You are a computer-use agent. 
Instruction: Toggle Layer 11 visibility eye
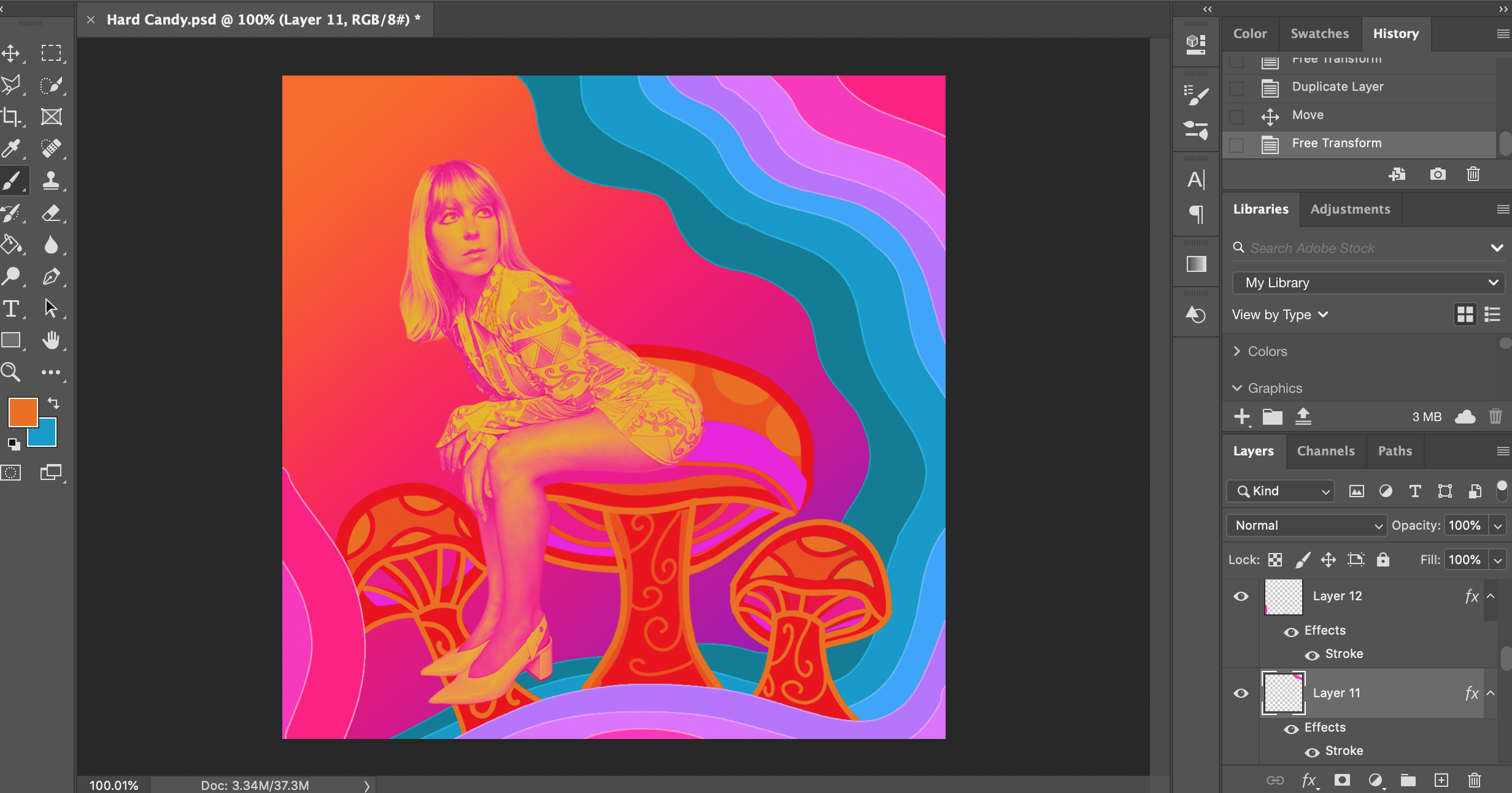coord(1241,694)
